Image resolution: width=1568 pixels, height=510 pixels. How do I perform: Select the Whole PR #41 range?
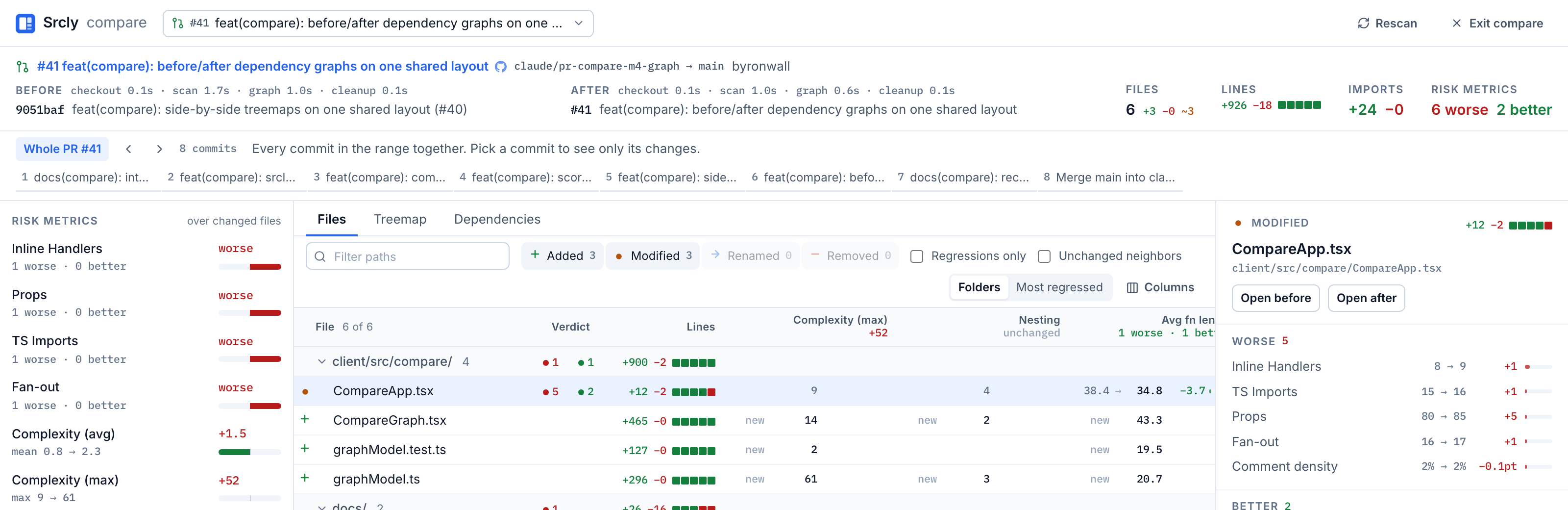pos(62,149)
